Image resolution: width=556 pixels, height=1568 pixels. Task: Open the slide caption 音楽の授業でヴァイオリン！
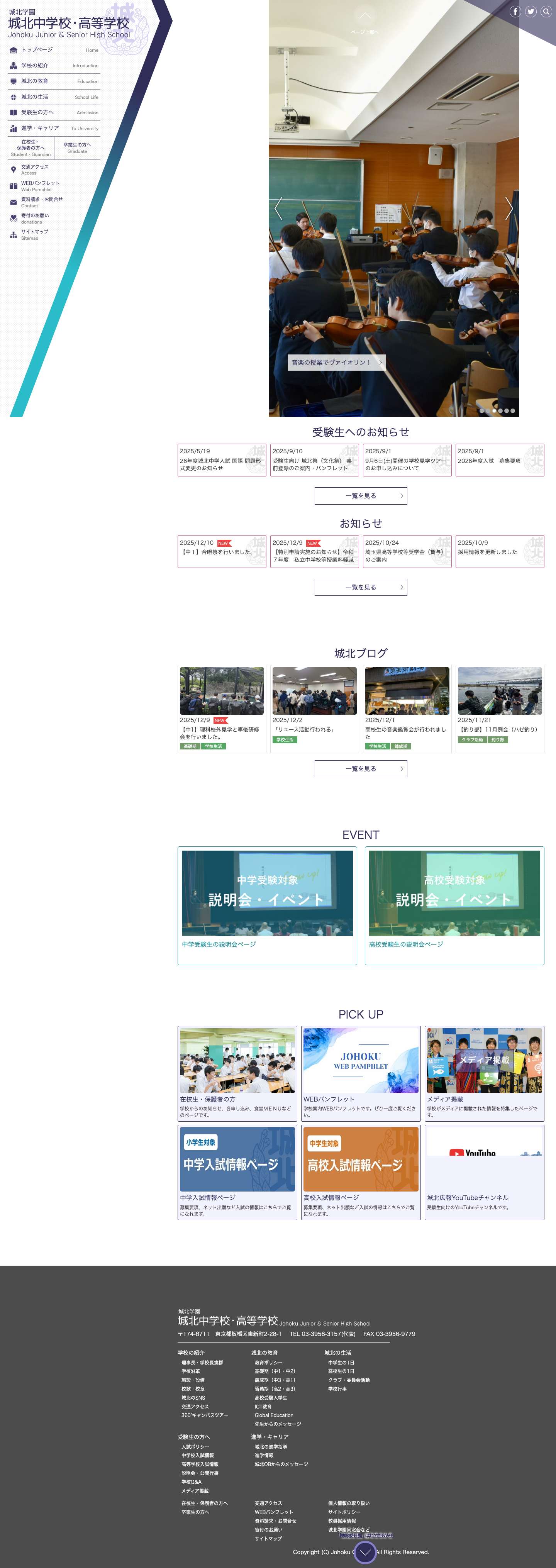(x=337, y=363)
